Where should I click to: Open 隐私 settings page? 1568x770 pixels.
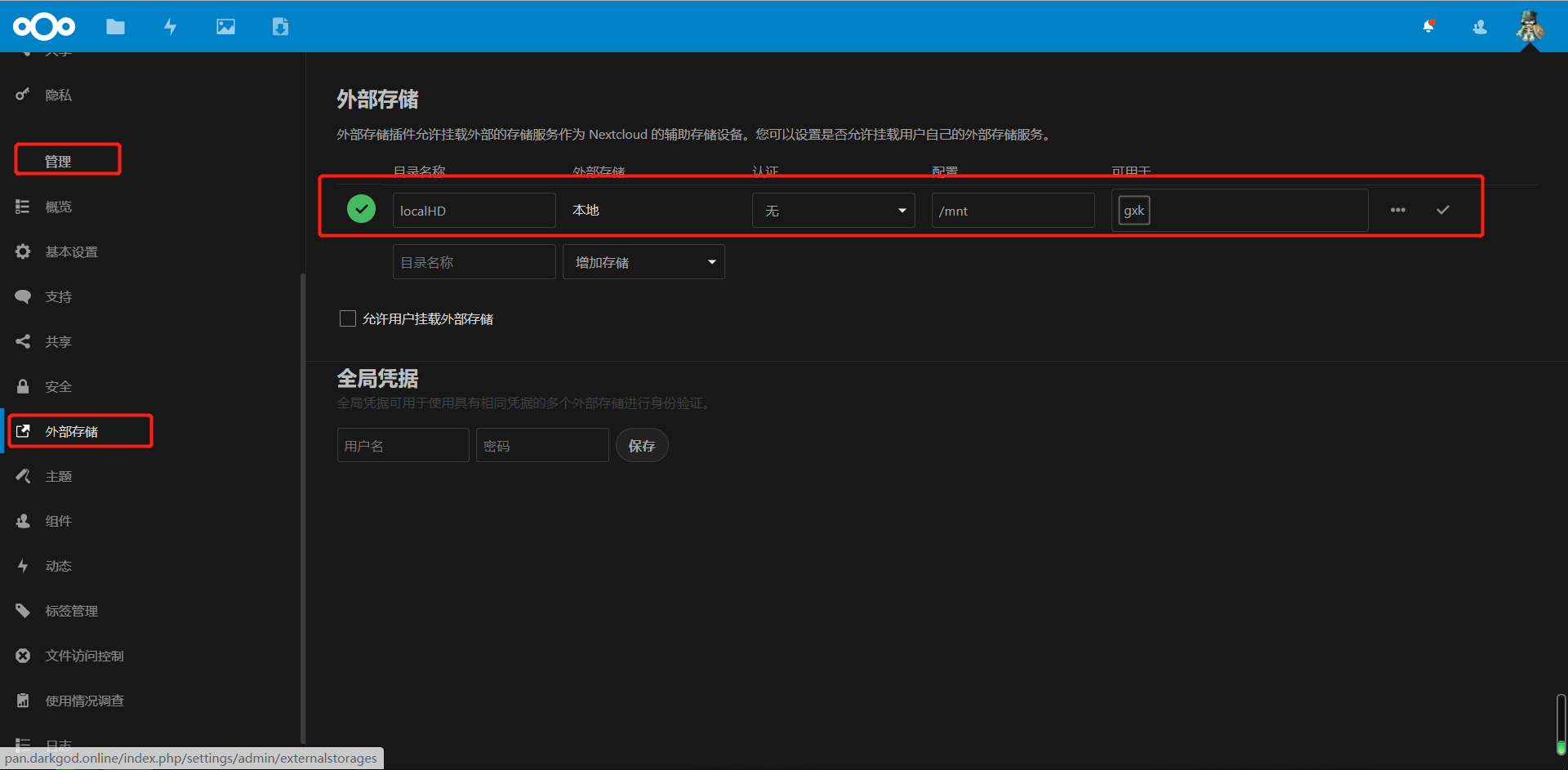tap(59, 96)
